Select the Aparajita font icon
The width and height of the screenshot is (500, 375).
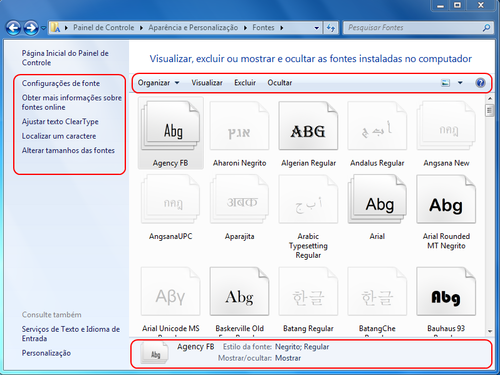pyautogui.click(x=239, y=199)
